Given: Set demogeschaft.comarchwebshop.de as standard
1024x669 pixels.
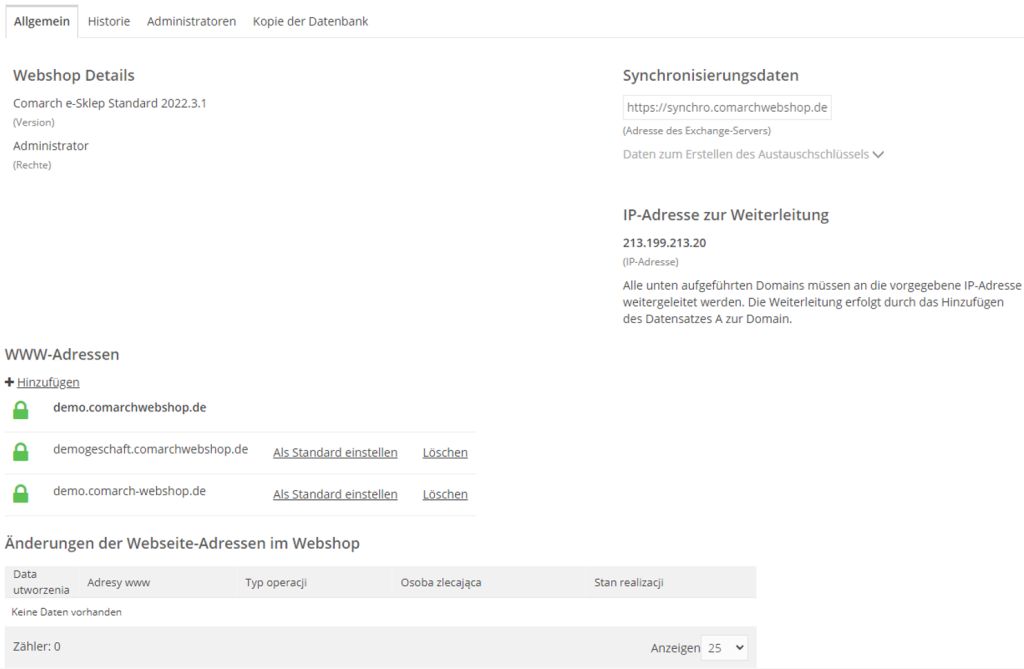Looking at the screenshot, I should 335,452.
